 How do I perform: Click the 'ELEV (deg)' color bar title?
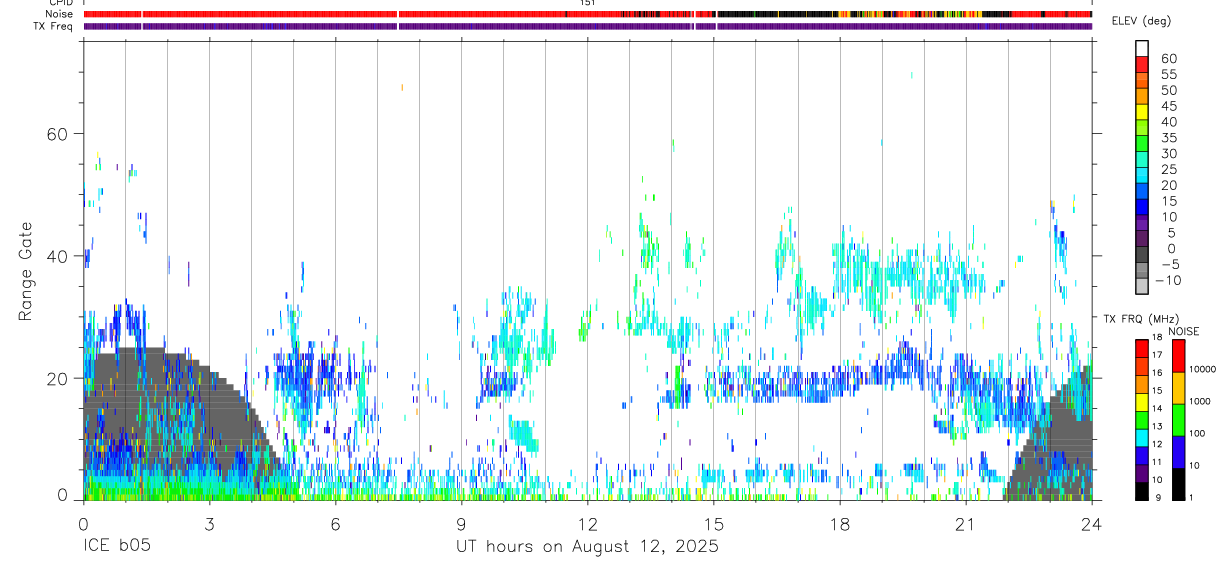(x=1141, y=21)
